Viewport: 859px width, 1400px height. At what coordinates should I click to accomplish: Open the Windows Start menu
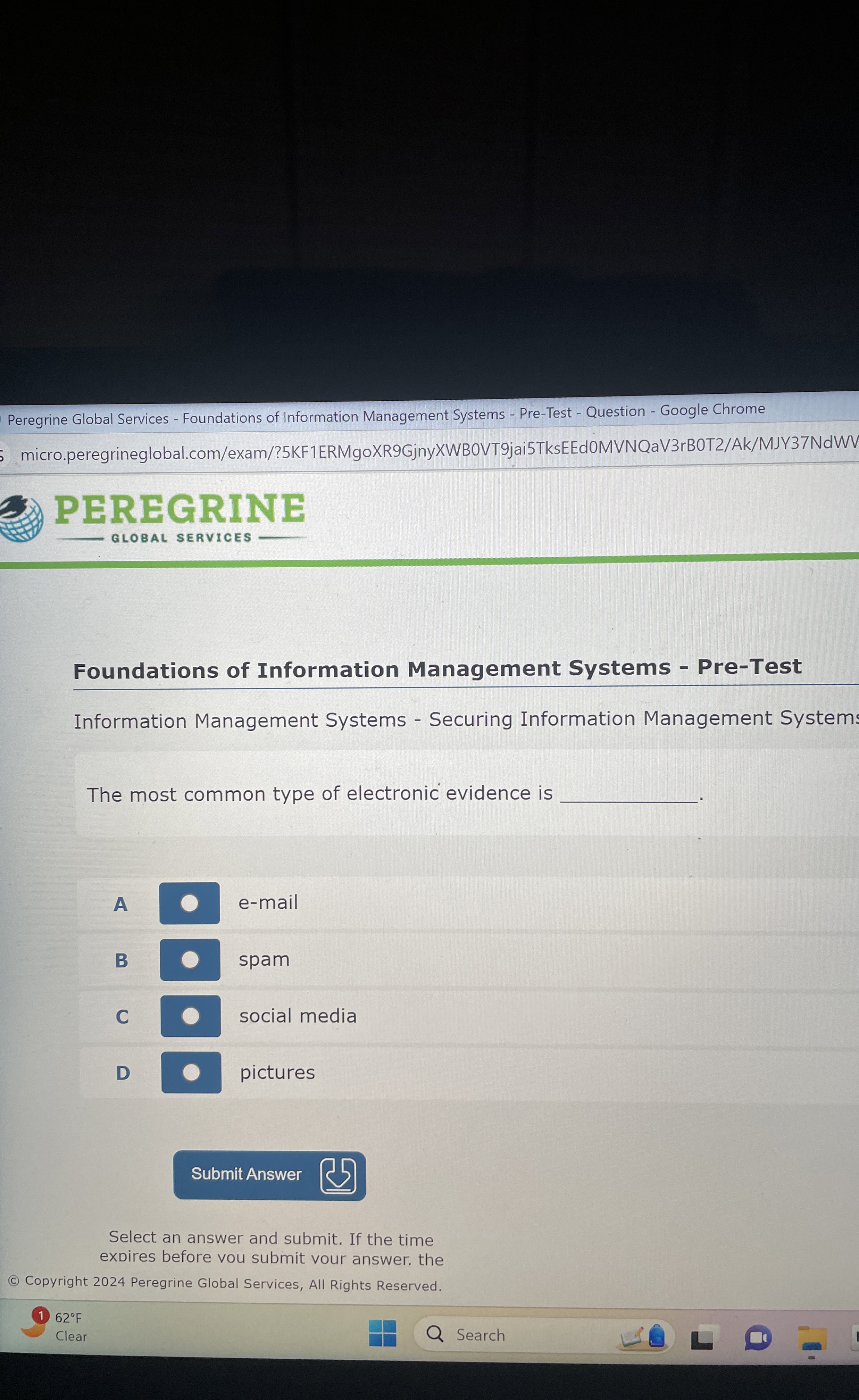tap(382, 1333)
